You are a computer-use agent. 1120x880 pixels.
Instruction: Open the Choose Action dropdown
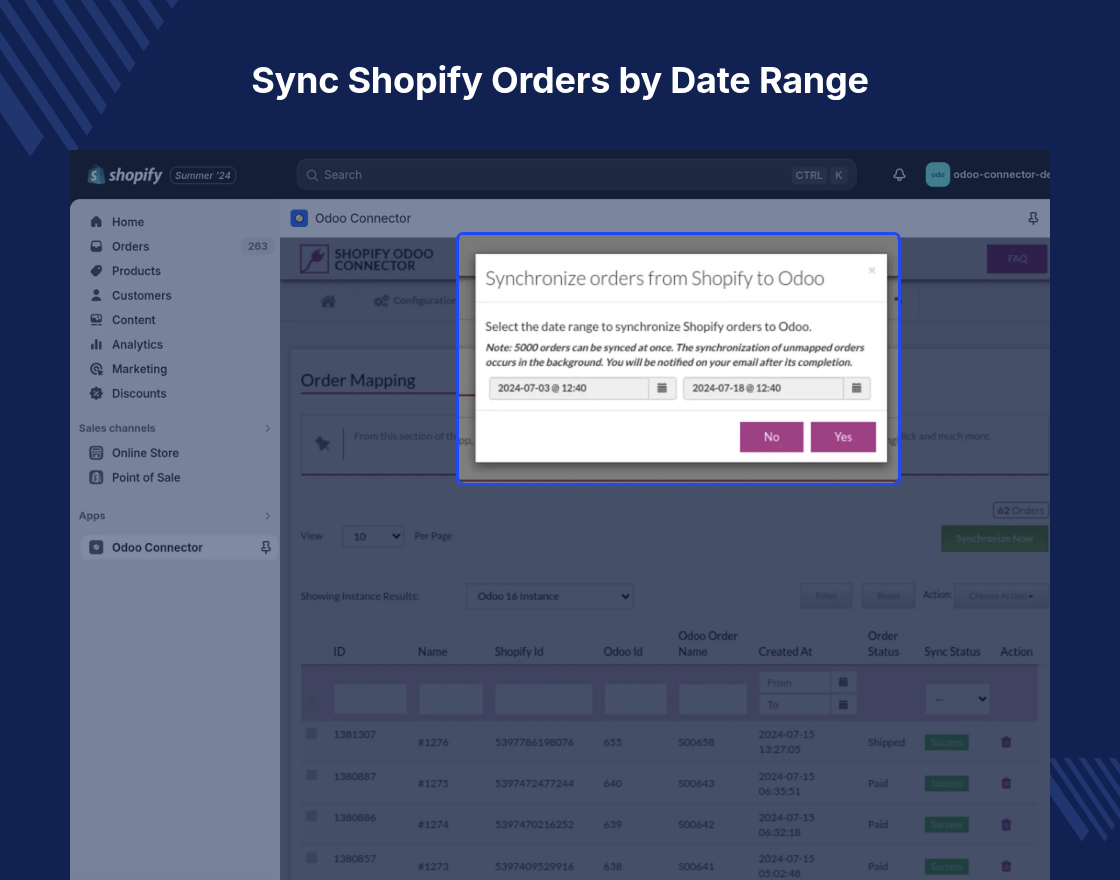1001,596
